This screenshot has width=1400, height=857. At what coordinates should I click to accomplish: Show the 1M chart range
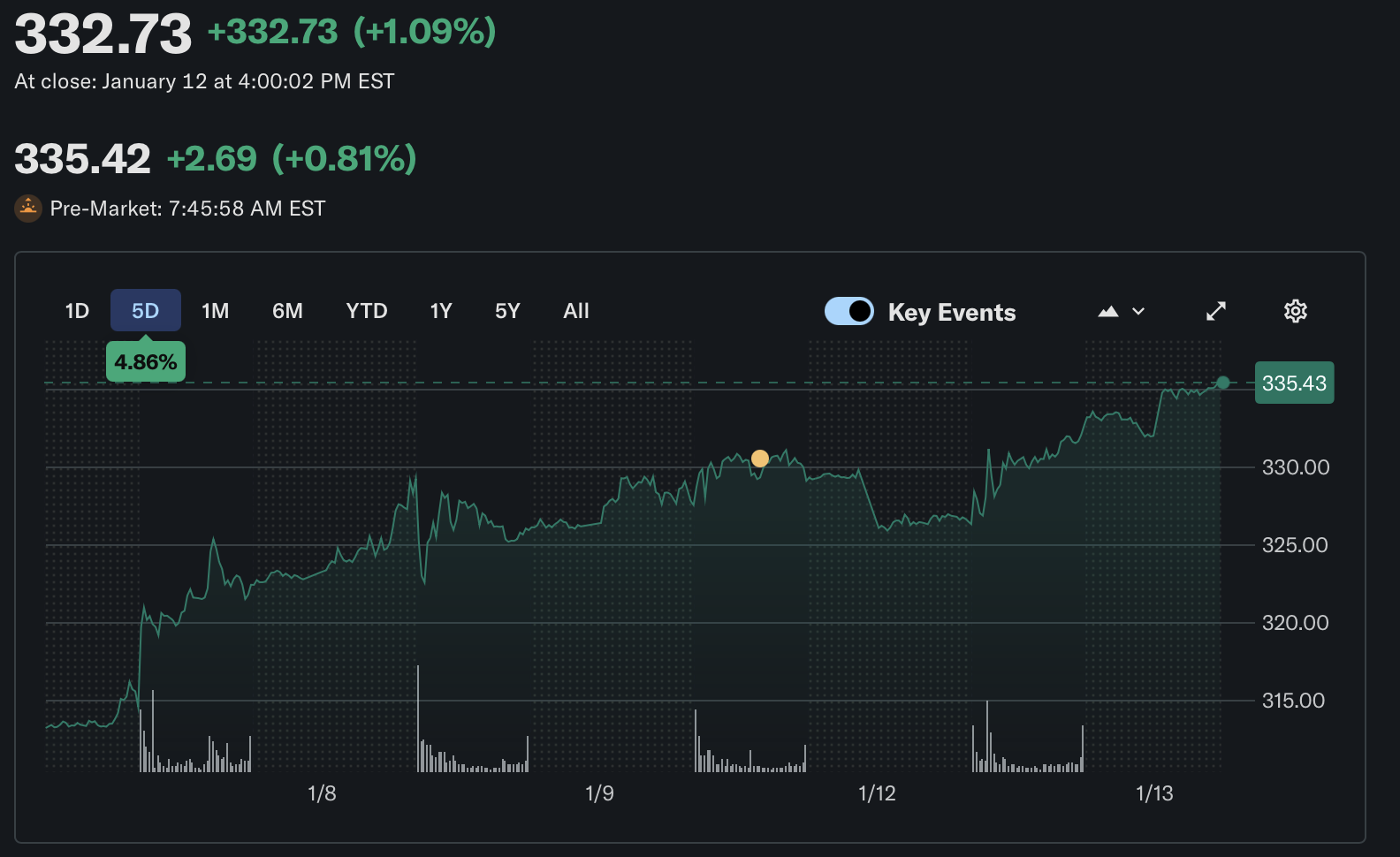(215, 311)
